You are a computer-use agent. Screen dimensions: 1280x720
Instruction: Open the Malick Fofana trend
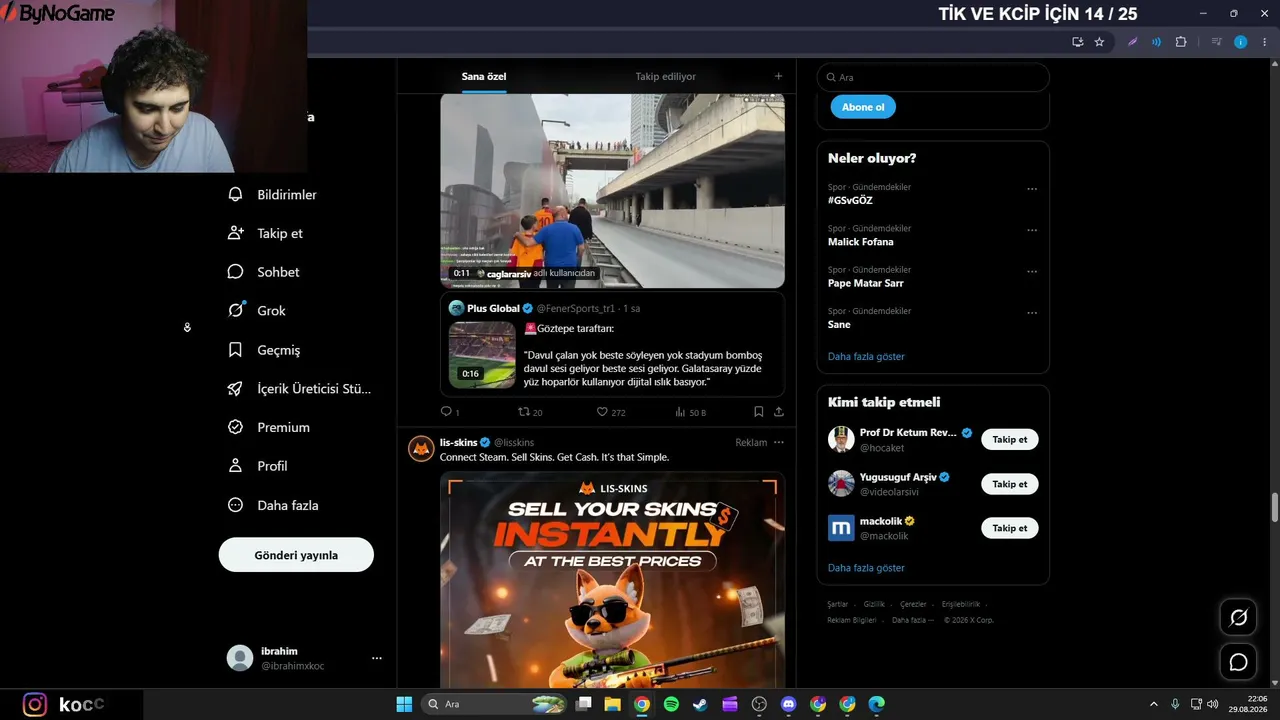(x=861, y=242)
